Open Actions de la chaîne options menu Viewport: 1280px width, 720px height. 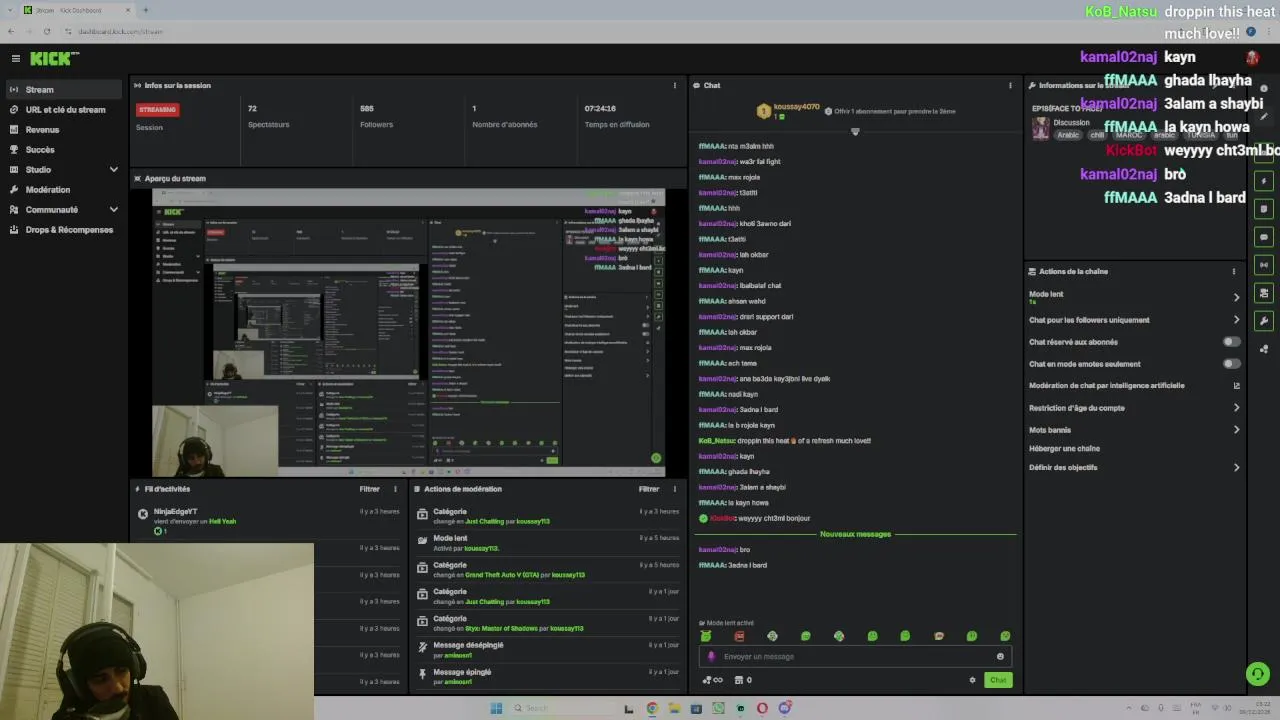tap(1233, 271)
